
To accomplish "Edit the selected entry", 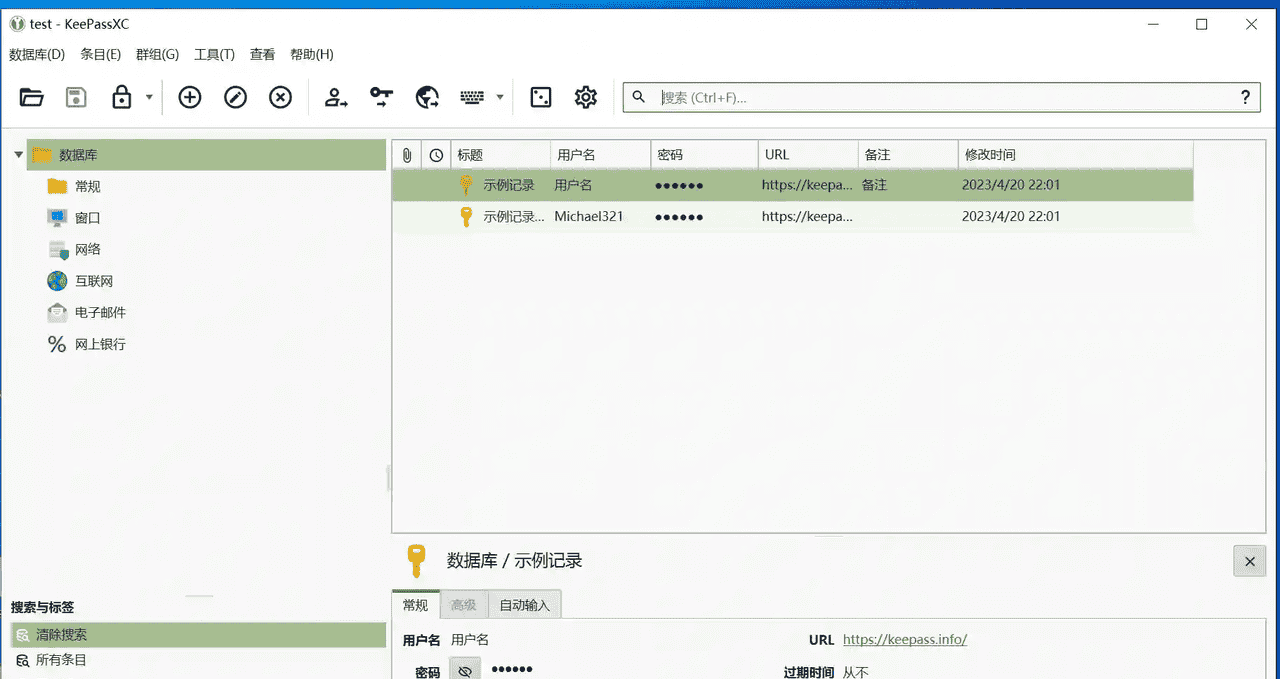I will (x=235, y=97).
